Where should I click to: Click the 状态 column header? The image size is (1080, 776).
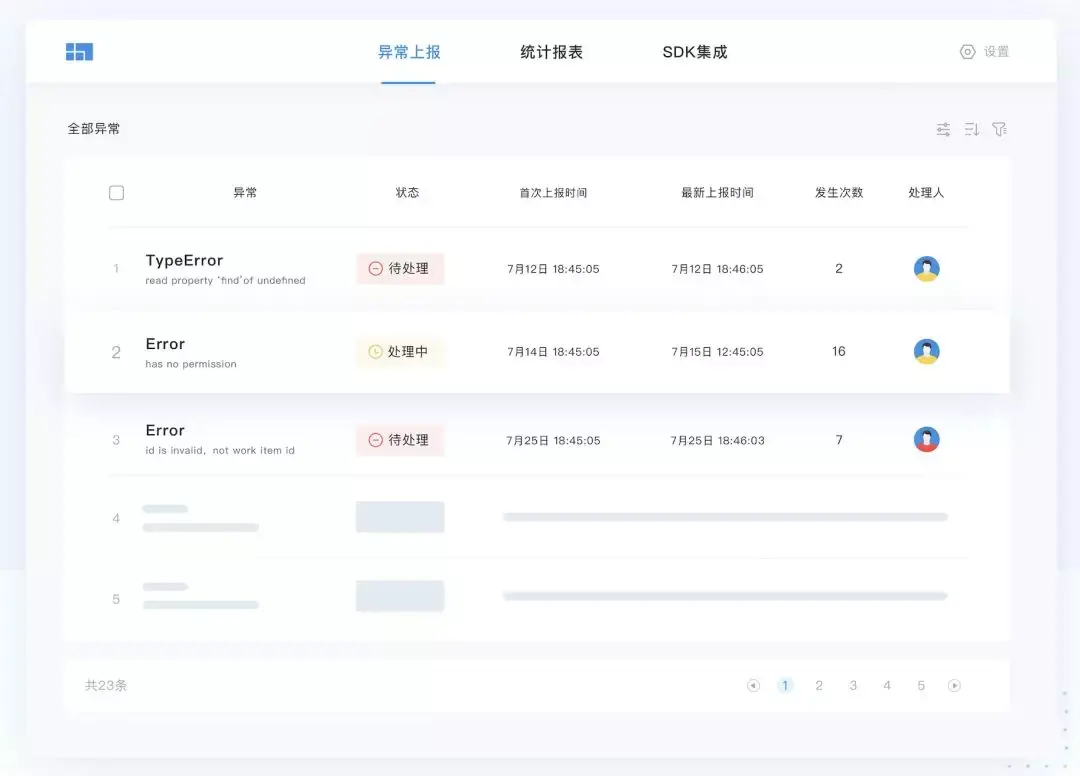click(x=407, y=193)
